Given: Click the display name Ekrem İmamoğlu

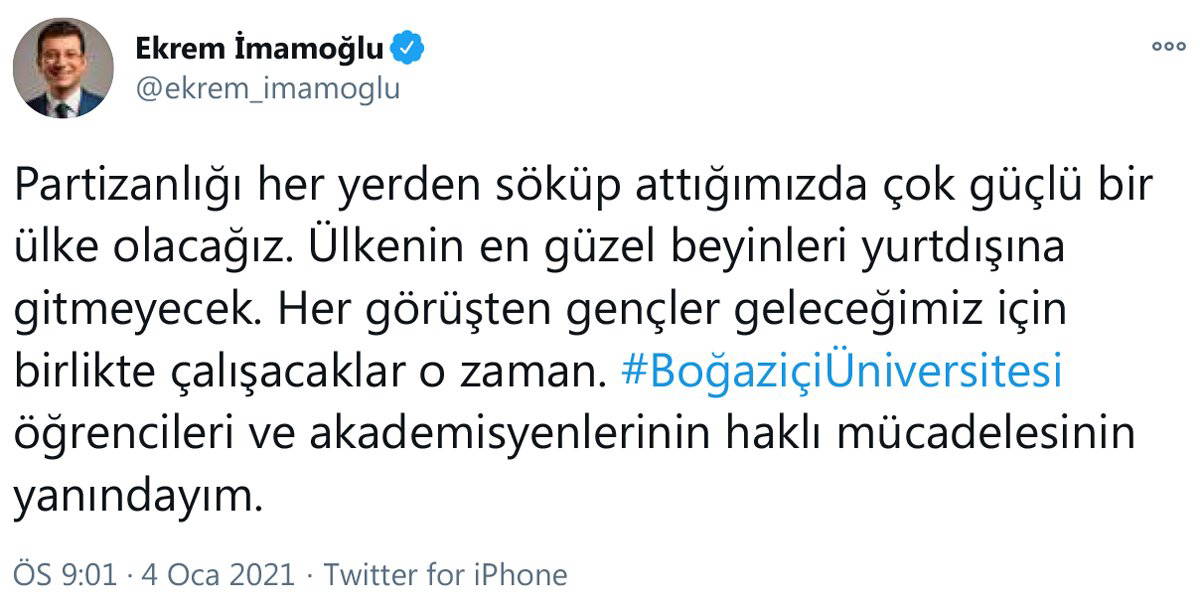Looking at the screenshot, I should click(x=259, y=48).
